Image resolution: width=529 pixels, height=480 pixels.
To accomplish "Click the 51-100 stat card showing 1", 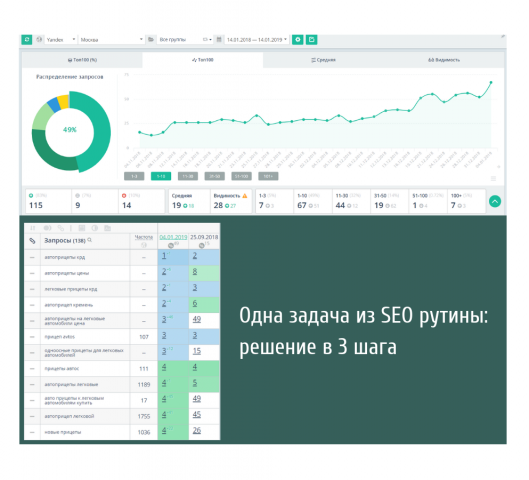I will pyautogui.click(x=428, y=201).
